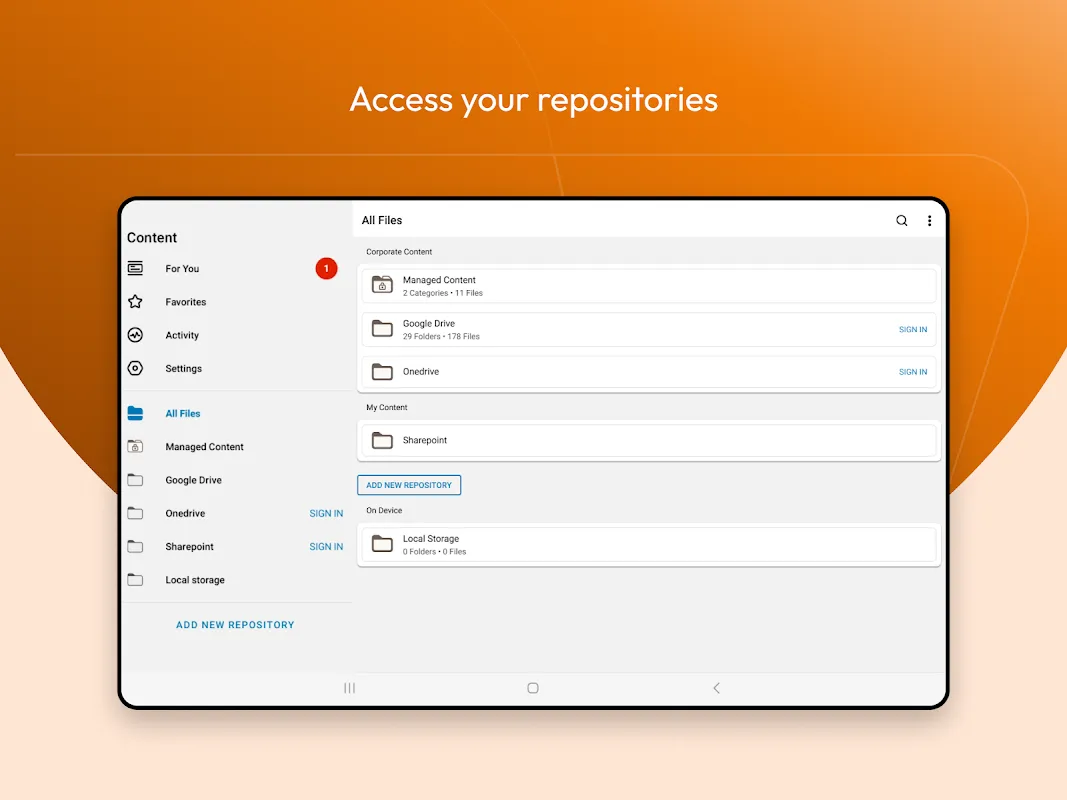The width and height of the screenshot is (1067, 800).
Task: Click the 'Content' sidebar heading
Action: (152, 237)
